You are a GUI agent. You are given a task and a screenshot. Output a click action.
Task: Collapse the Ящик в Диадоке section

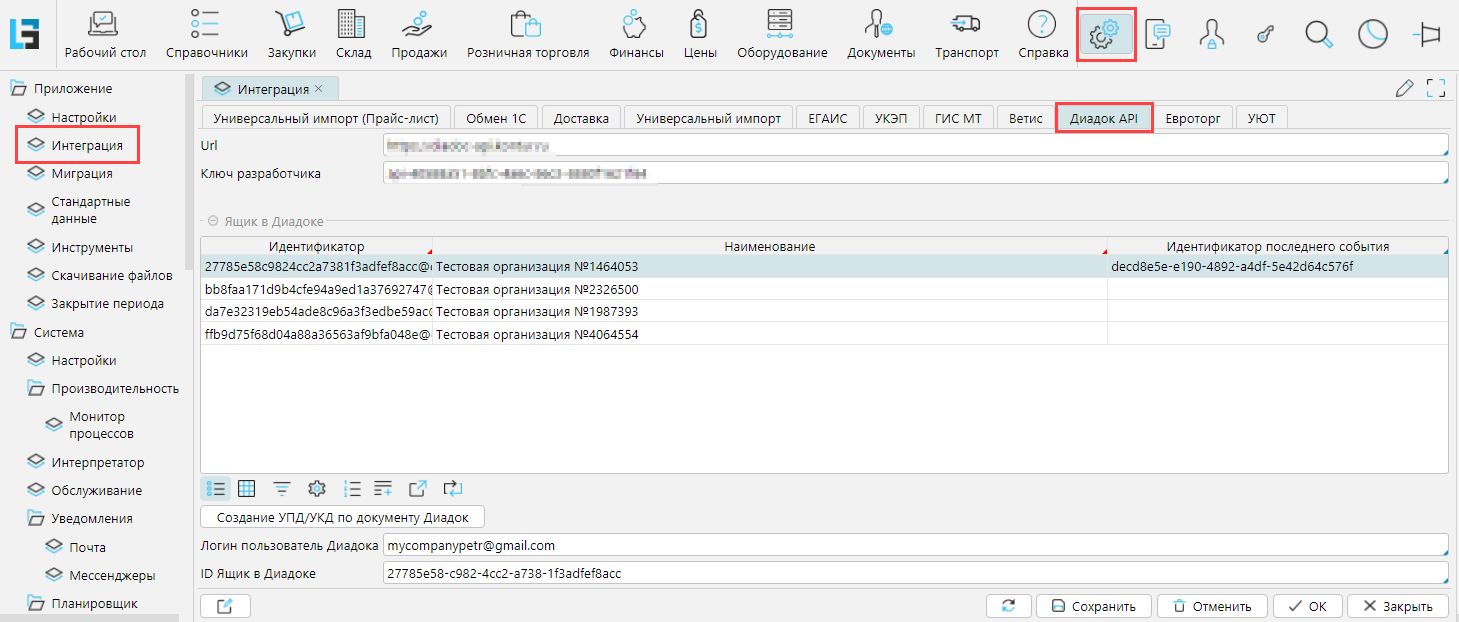[x=213, y=221]
